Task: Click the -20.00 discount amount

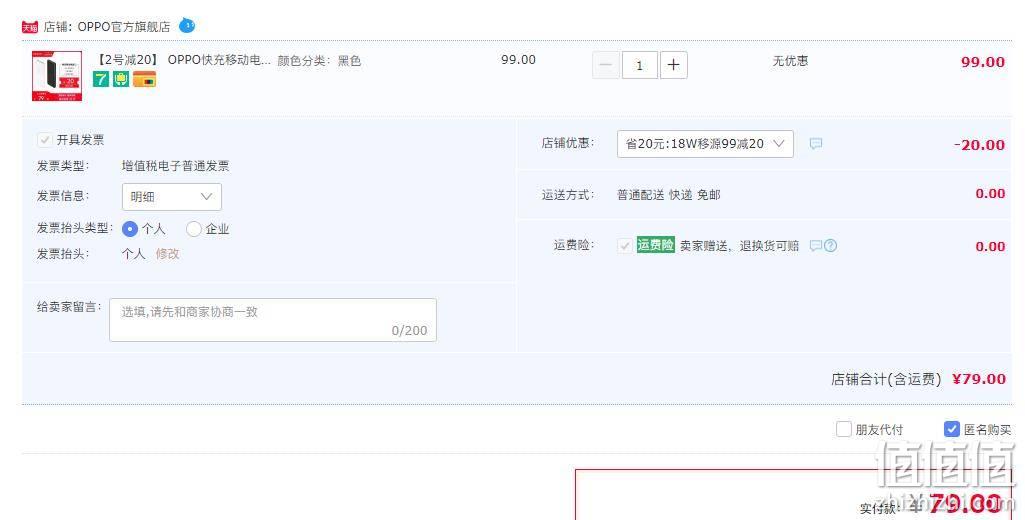Action: 979,145
